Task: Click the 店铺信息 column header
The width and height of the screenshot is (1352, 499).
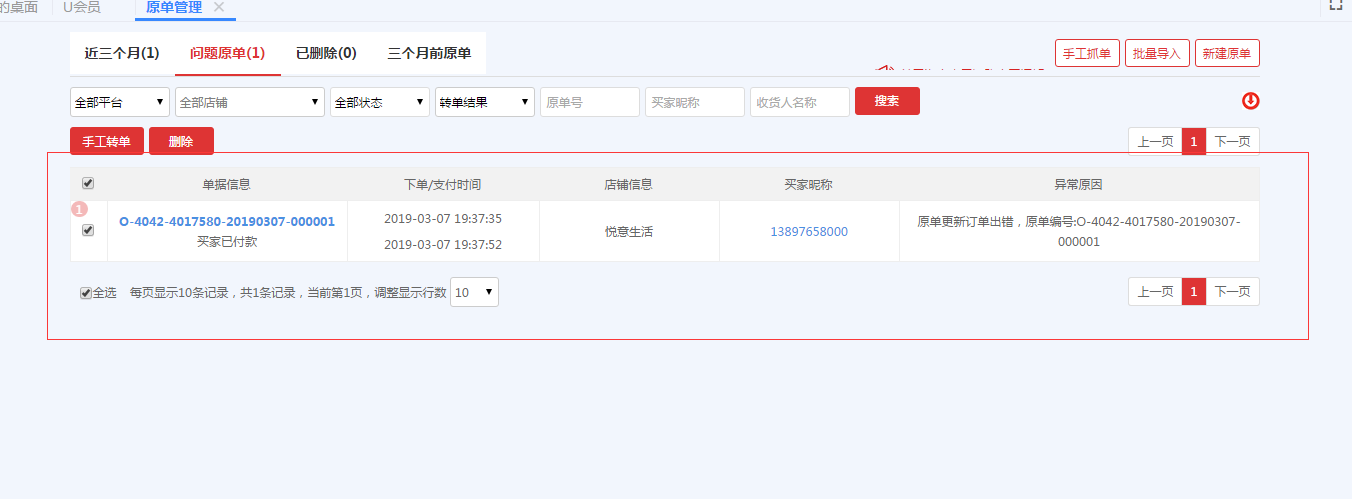Action: [x=629, y=185]
